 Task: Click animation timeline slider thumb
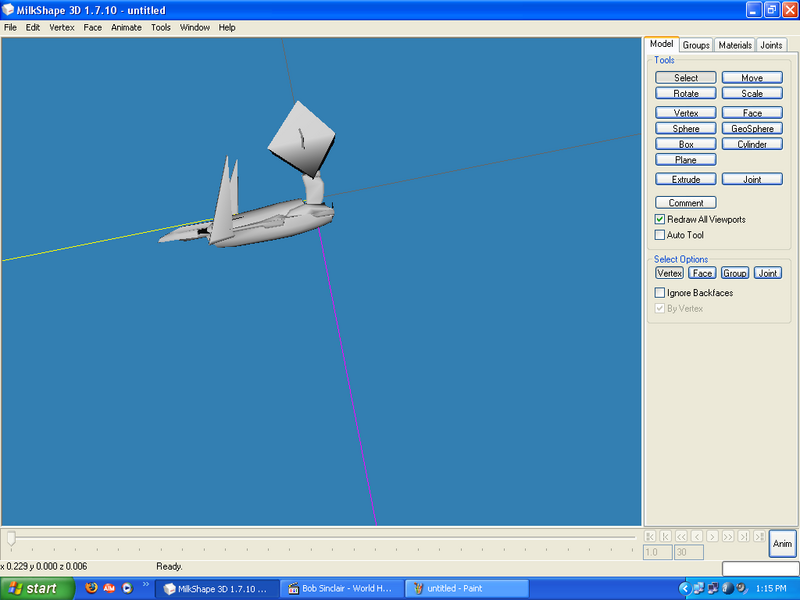[x=11, y=538]
